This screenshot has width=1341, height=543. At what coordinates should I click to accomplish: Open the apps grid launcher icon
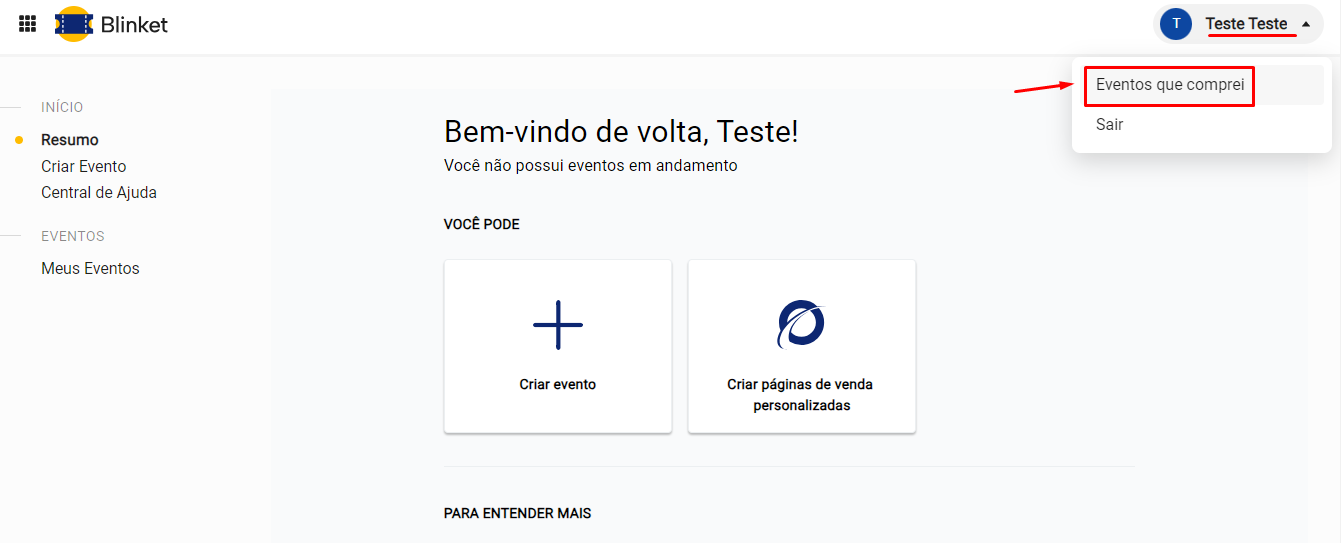tap(28, 24)
